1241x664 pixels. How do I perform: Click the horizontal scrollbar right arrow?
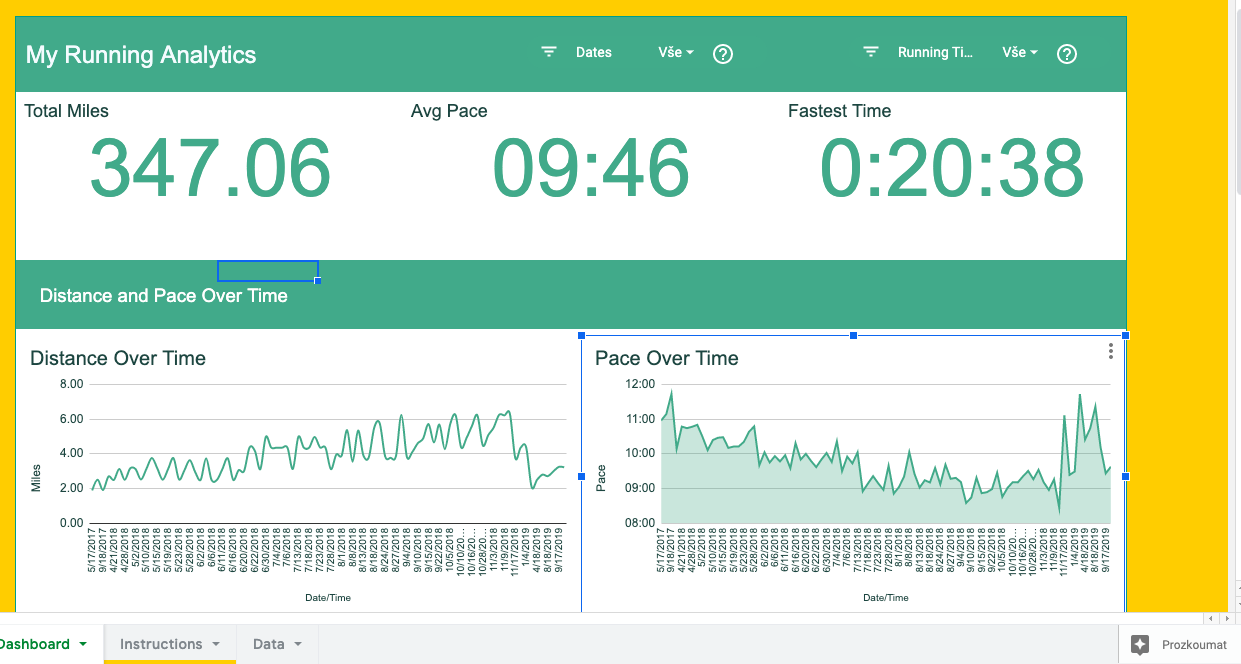click(1226, 619)
